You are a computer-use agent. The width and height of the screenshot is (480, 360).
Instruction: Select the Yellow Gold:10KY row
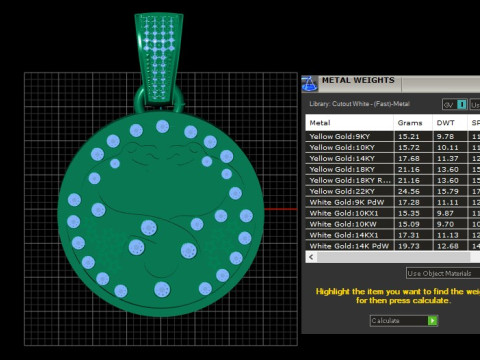click(x=393, y=147)
